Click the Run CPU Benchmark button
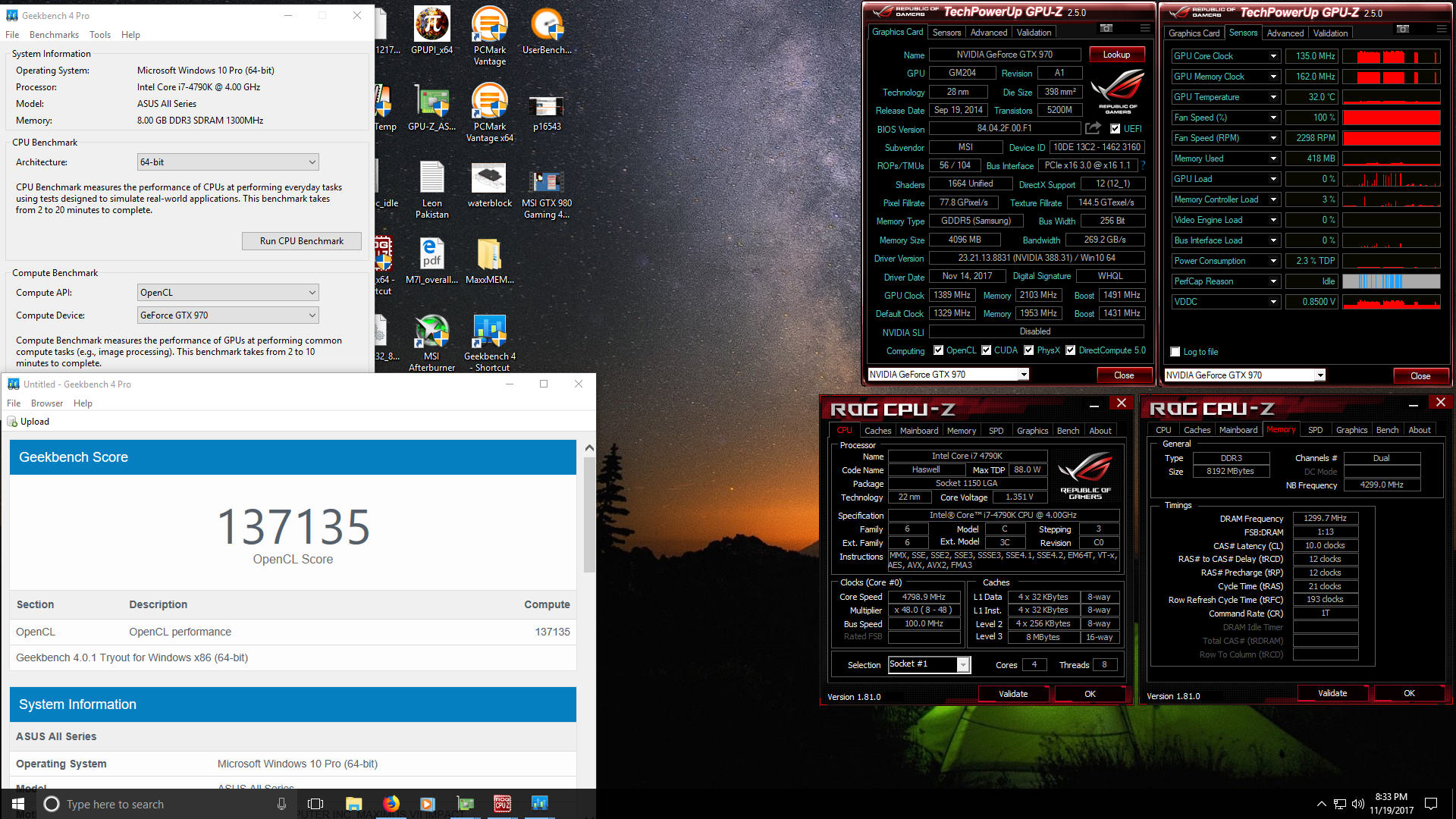 [x=302, y=241]
